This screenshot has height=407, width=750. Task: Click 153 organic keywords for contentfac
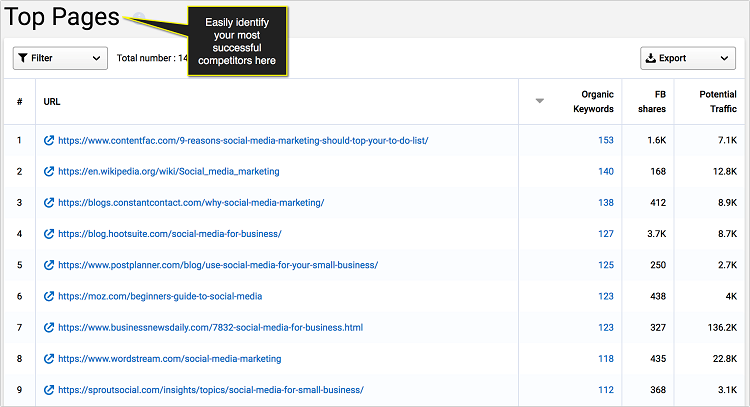[x=605, y=141]
